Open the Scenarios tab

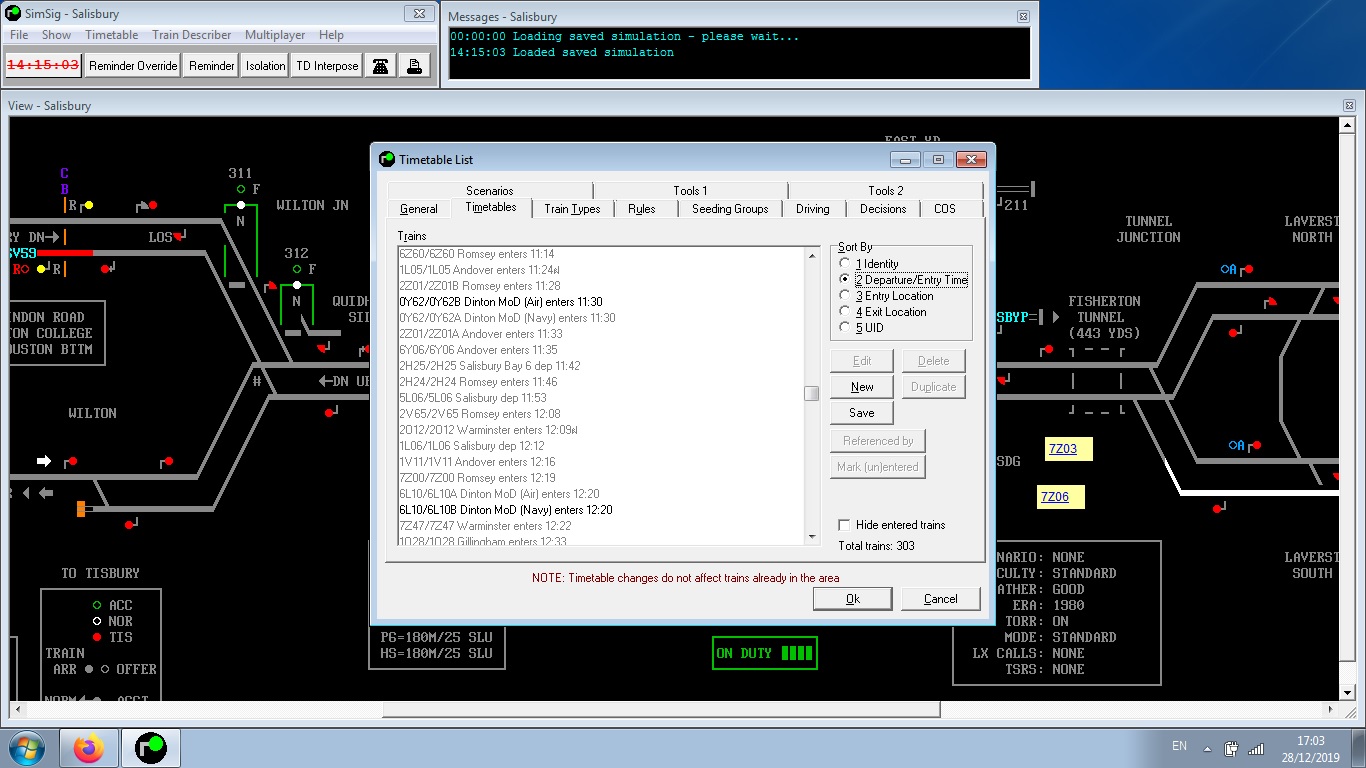coord(489,191)
